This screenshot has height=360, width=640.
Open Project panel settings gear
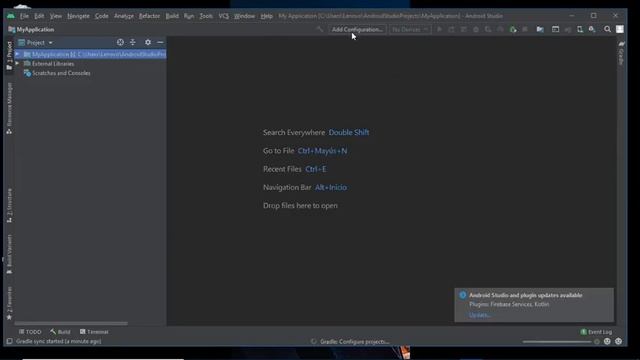pyautogui.click(x=148, y=42)
